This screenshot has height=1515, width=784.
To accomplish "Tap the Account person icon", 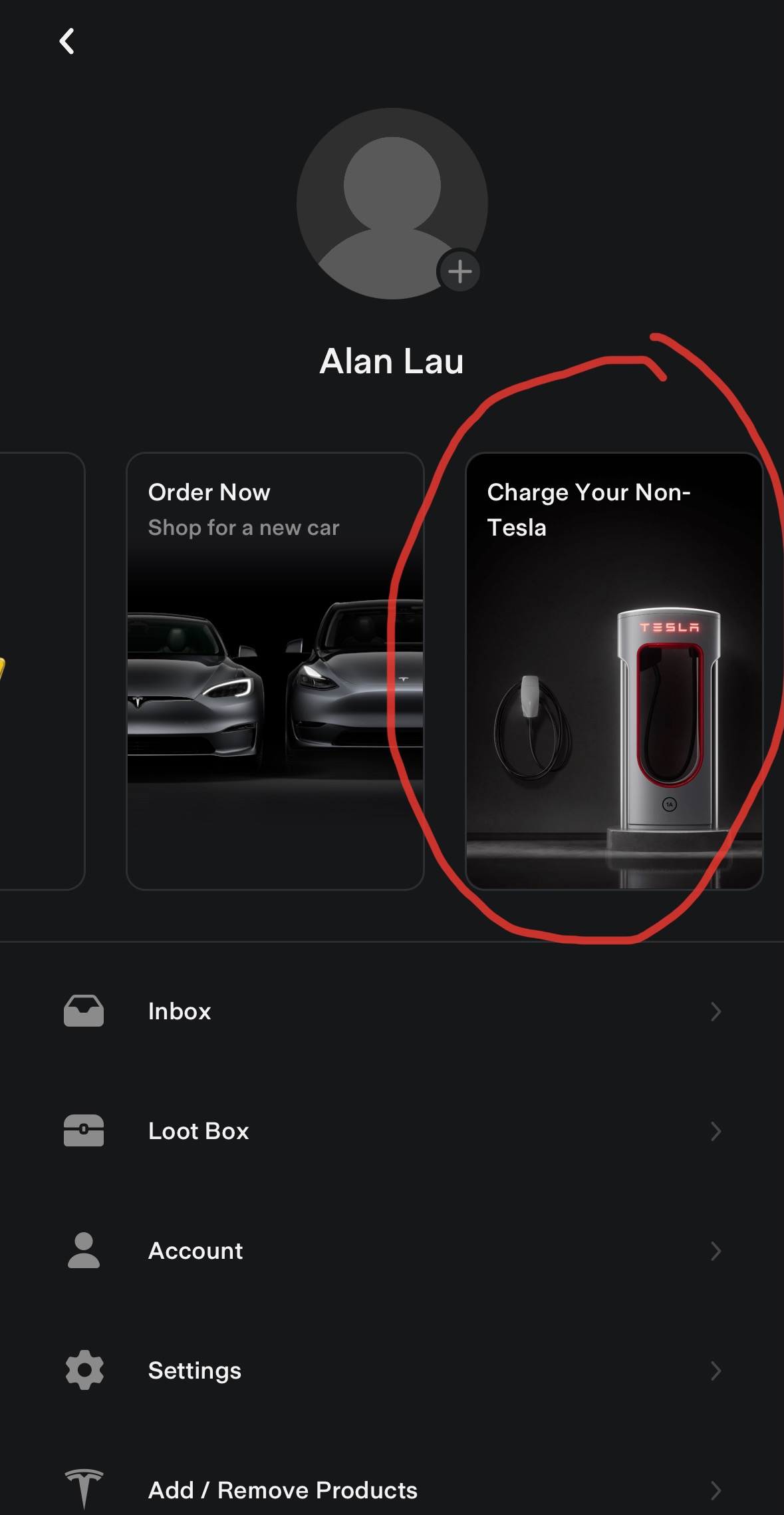I will point(84,1250).
